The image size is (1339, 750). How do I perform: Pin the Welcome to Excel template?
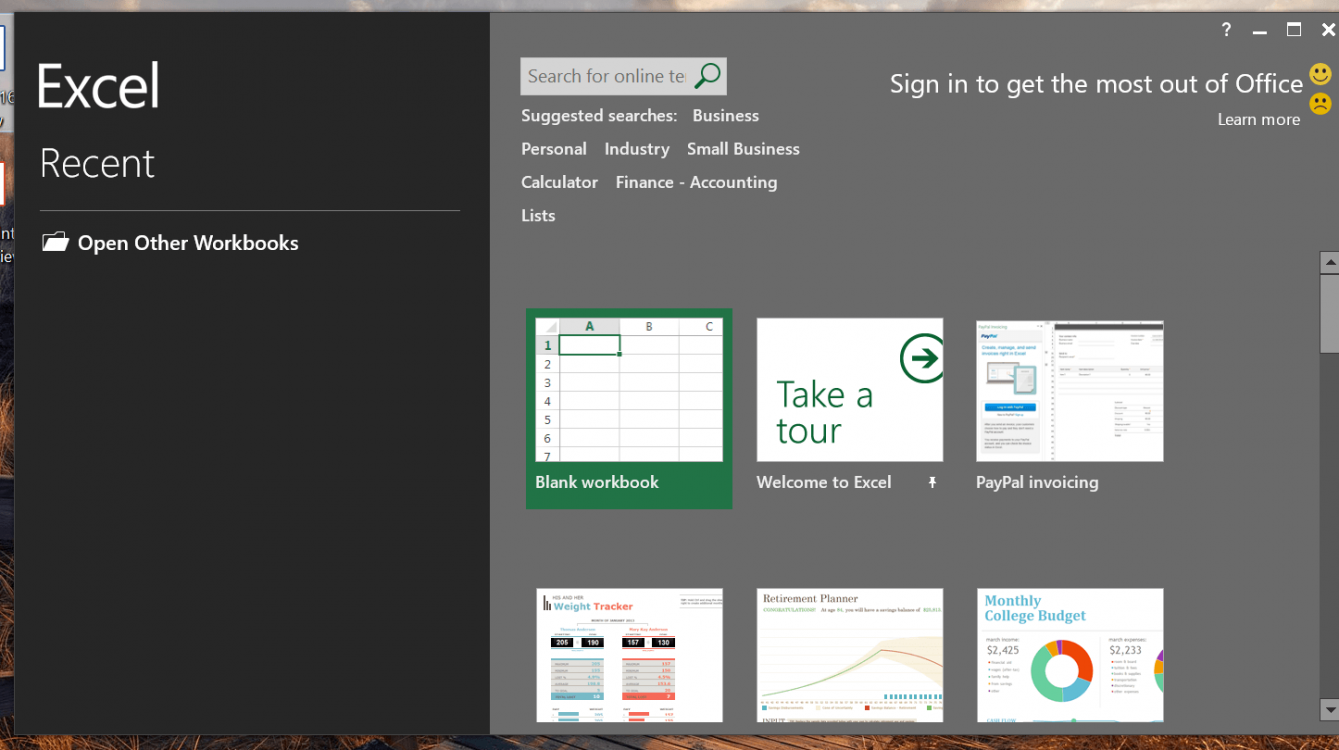pyautogui.click(x=932, y=482)
